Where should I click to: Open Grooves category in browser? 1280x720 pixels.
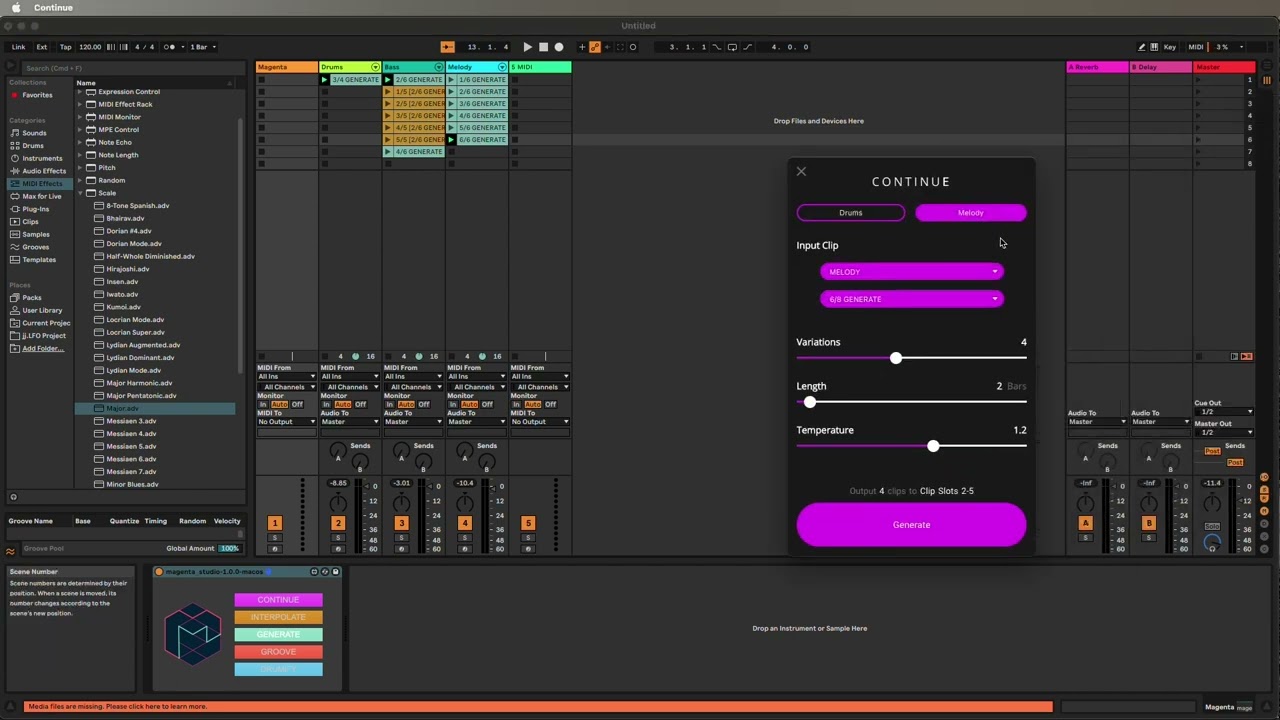[36, 247]
